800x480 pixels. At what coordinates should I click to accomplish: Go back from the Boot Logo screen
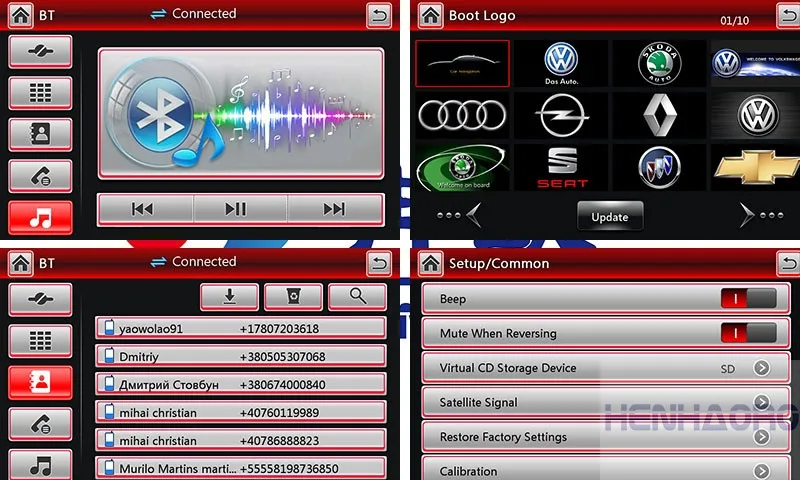(x=788, y=15)
